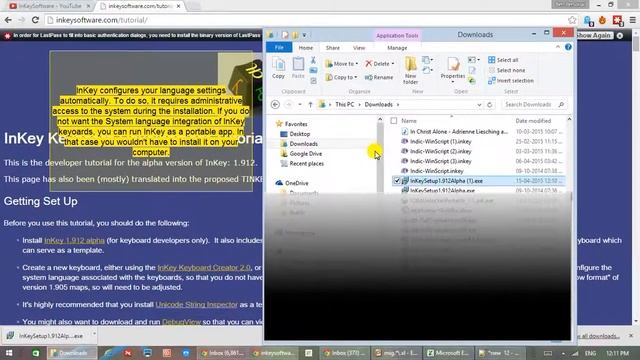This screenshot has height=360, width=640.
Task: Open File tab in Explorer
Action: (x=279, y=48)
